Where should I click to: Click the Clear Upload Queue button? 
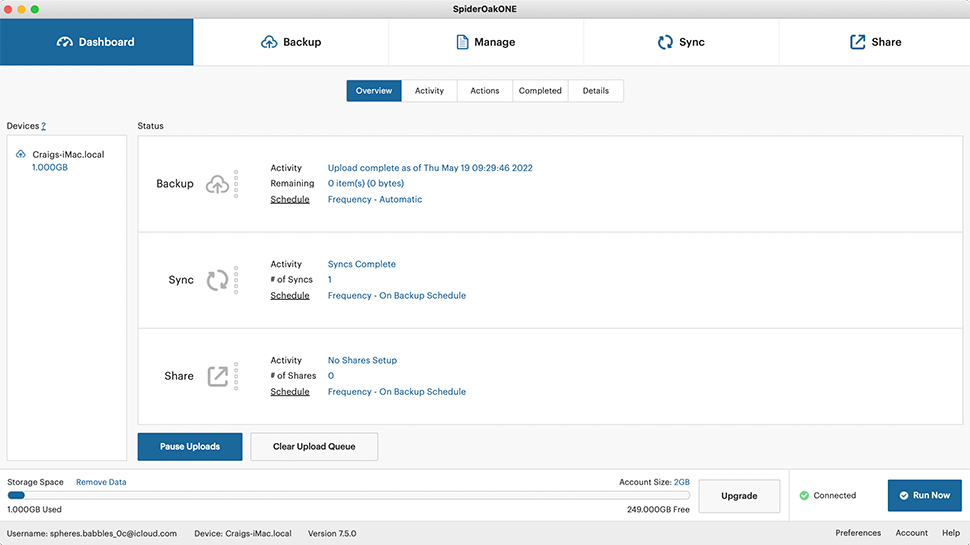[x=314, y=447]
